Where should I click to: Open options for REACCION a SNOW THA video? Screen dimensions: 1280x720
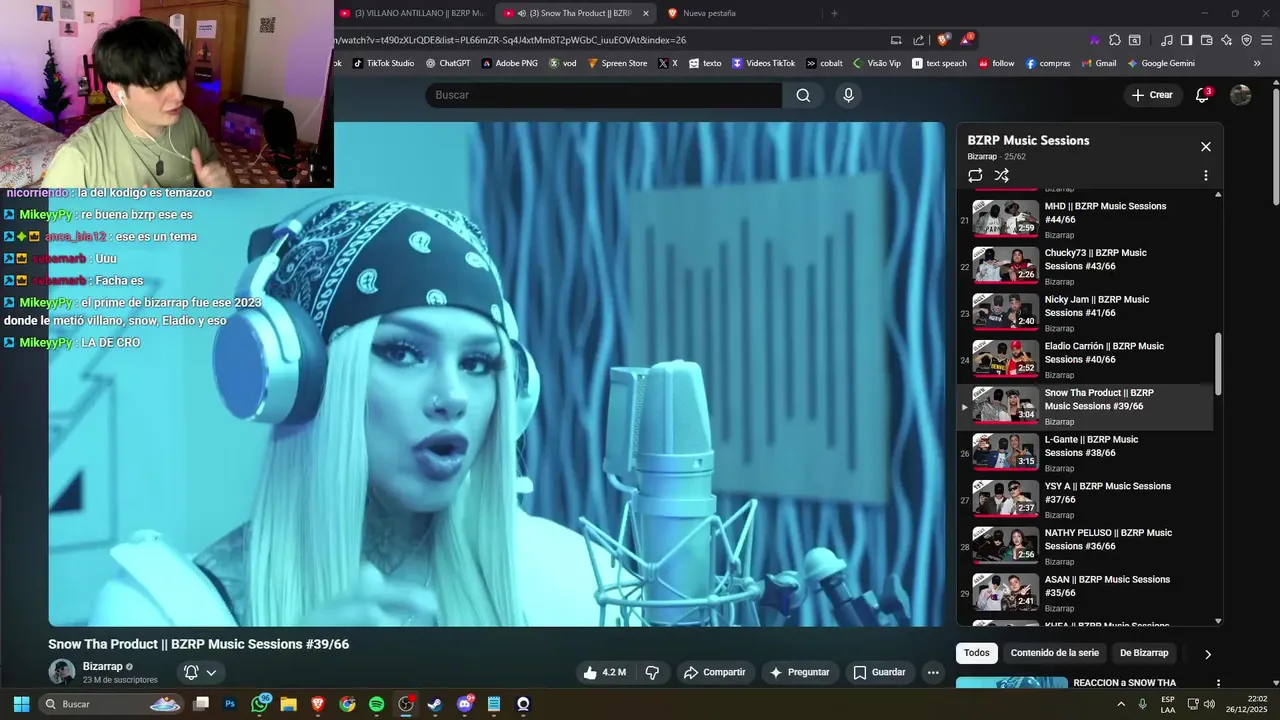(1218, 683)
